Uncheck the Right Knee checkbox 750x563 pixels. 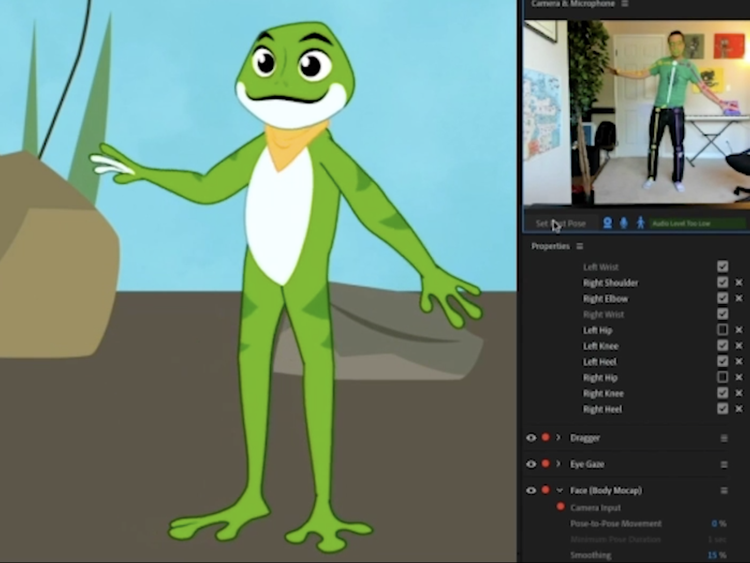click(x=723, y=393)
